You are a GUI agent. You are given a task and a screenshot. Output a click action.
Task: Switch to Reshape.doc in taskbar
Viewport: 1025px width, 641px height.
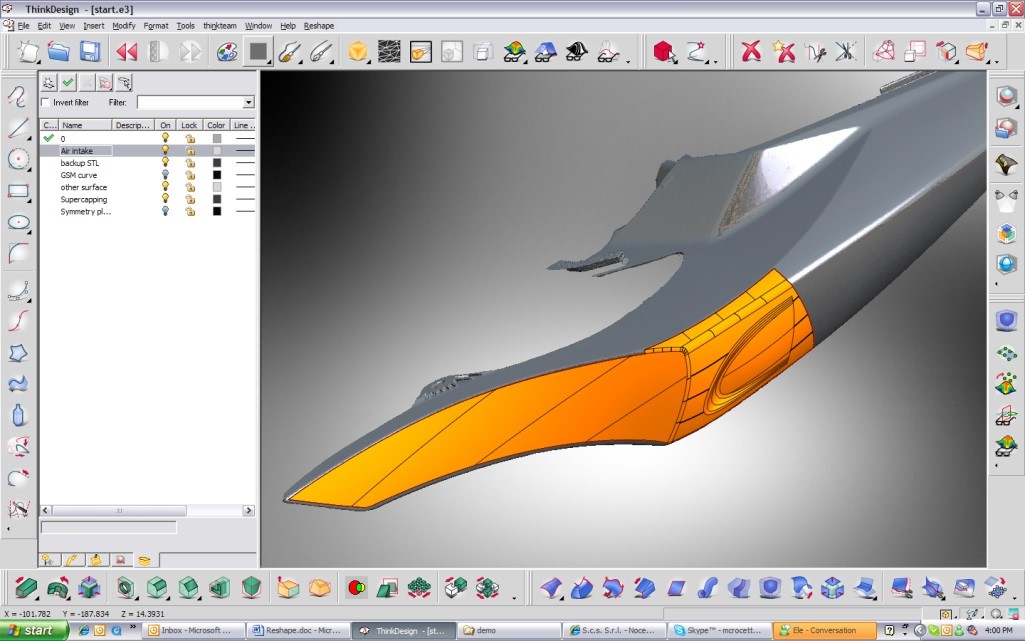(299, 631)
